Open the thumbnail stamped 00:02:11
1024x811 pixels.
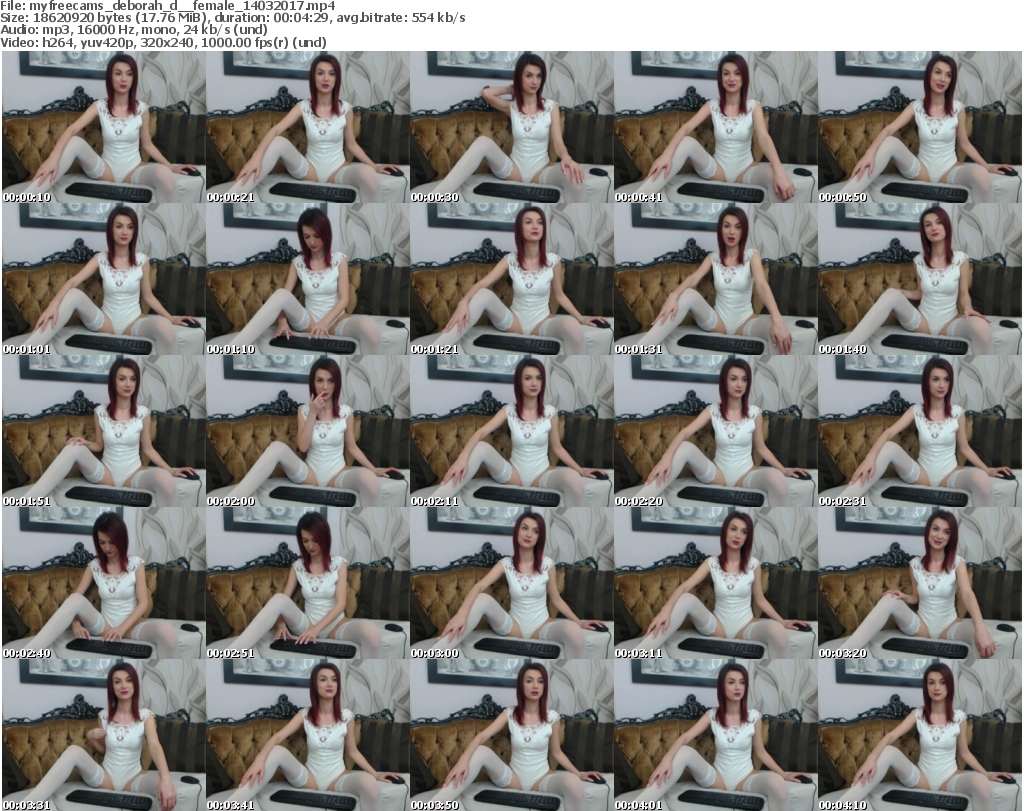point(512,432)
